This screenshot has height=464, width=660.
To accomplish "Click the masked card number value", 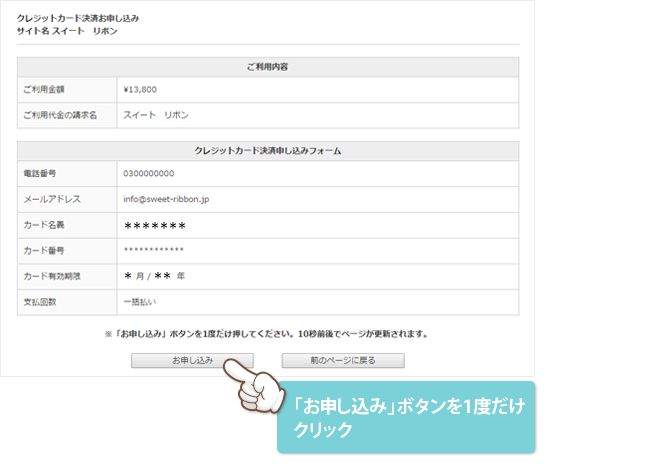I will (154, 250).
